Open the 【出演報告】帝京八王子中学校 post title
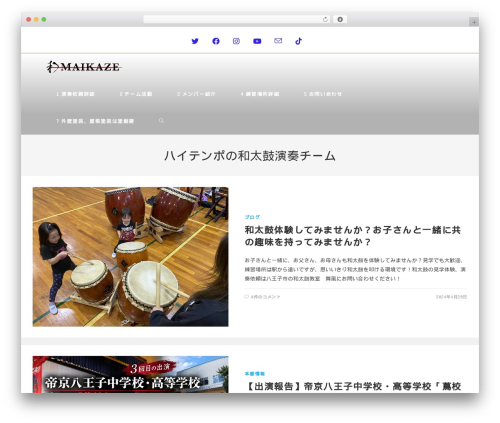The width and height of the screenshot is (500, 423). [353, 386]
